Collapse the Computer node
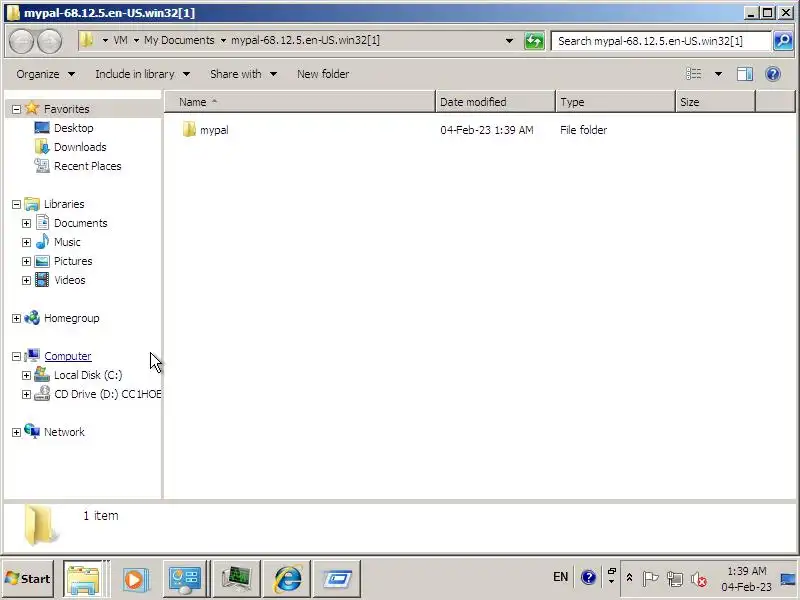 16,356
